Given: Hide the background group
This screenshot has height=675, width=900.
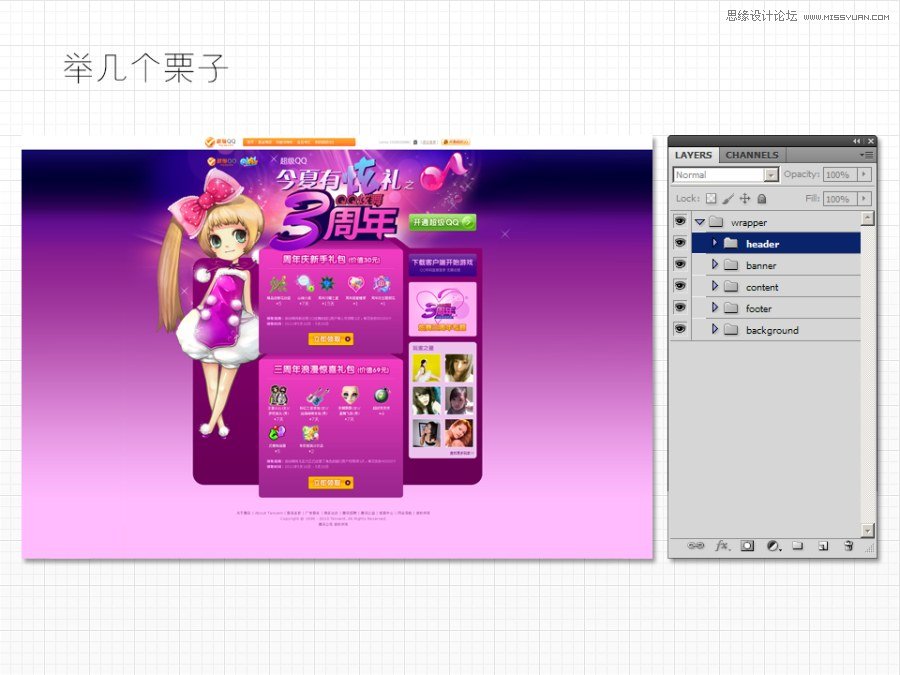Looking at the screenshot, I should pyautogui.click(x=680, y=329).
